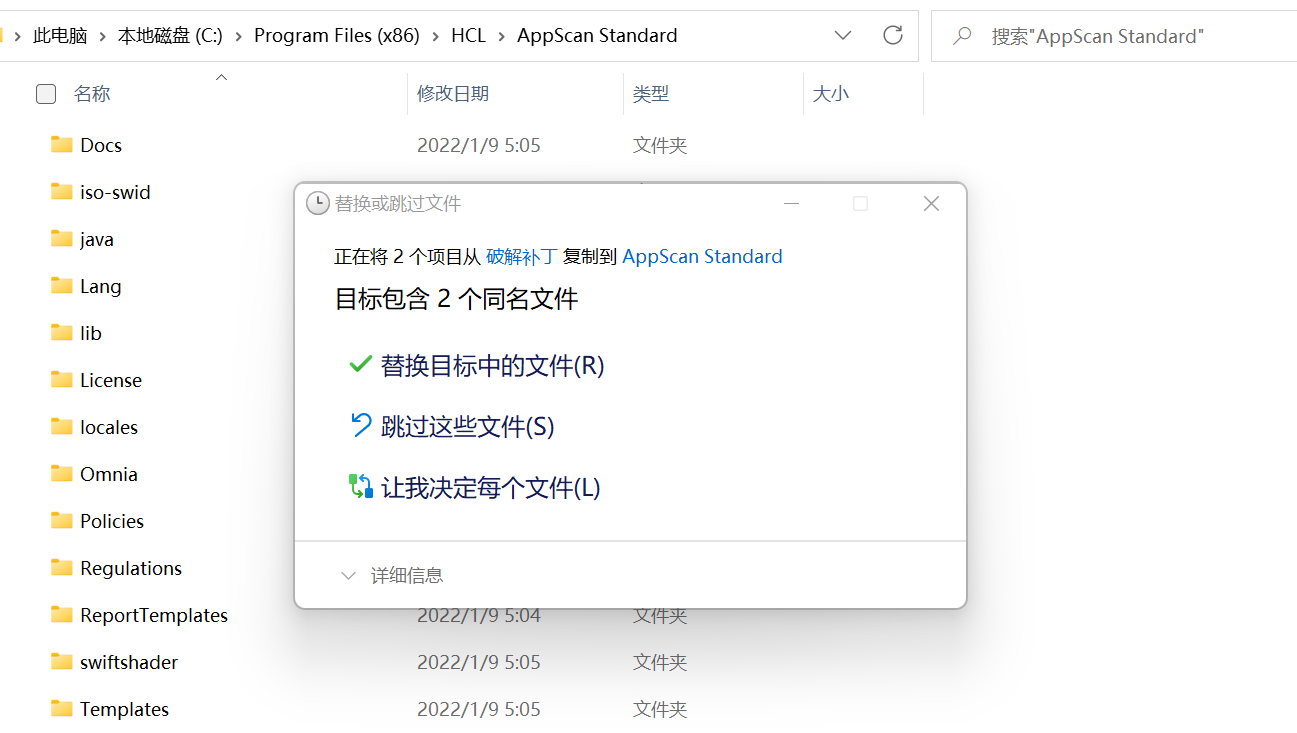Click the java folder icon

[60, 238]
